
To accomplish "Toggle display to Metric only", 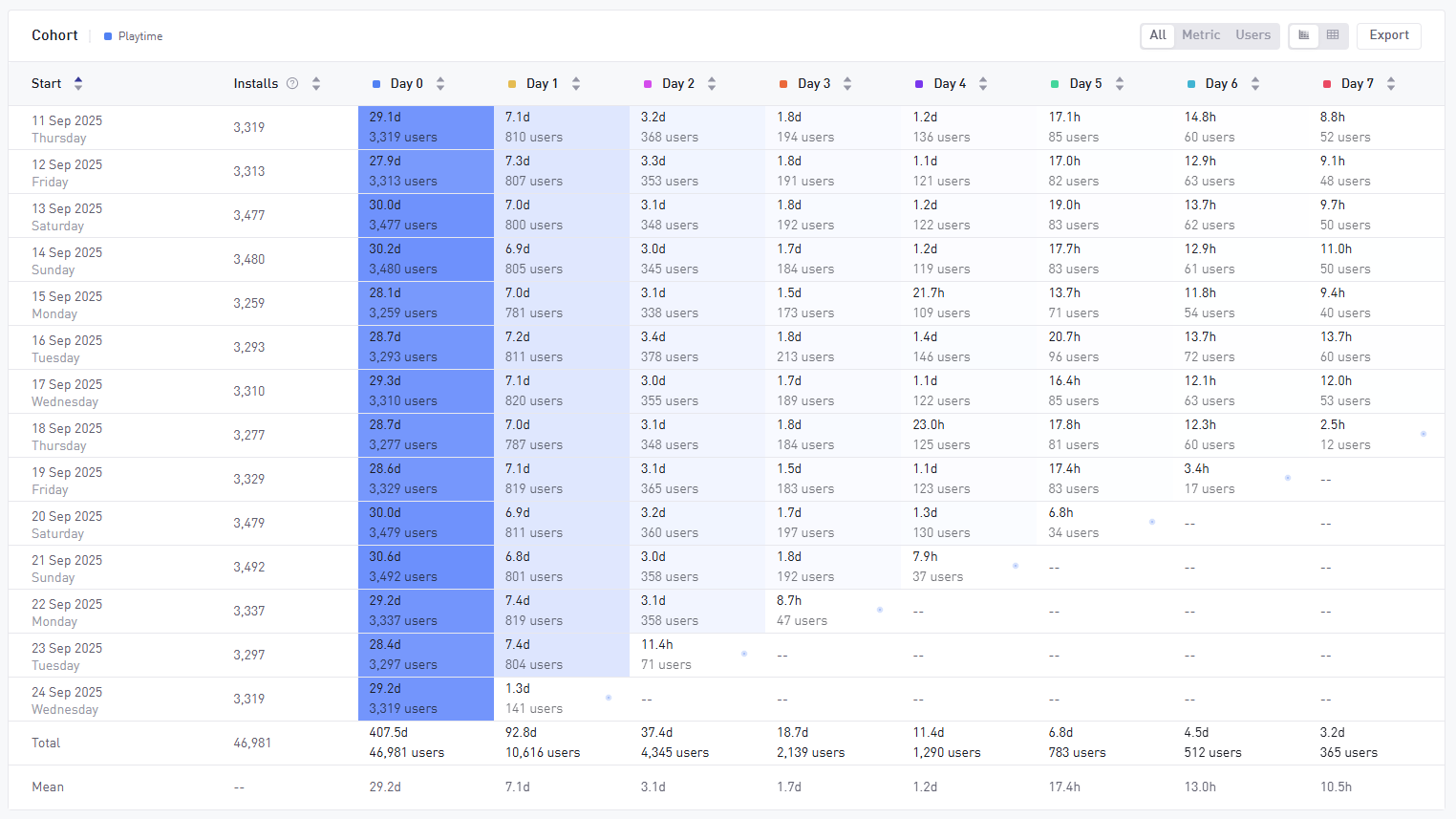I will pyautogui.click(x=1201, y=35).
